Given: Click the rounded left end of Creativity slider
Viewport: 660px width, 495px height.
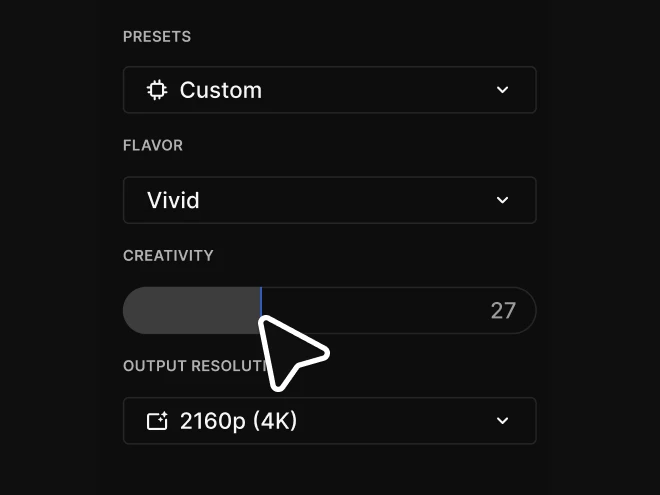Looking at the screenshot, I should 133,310.
